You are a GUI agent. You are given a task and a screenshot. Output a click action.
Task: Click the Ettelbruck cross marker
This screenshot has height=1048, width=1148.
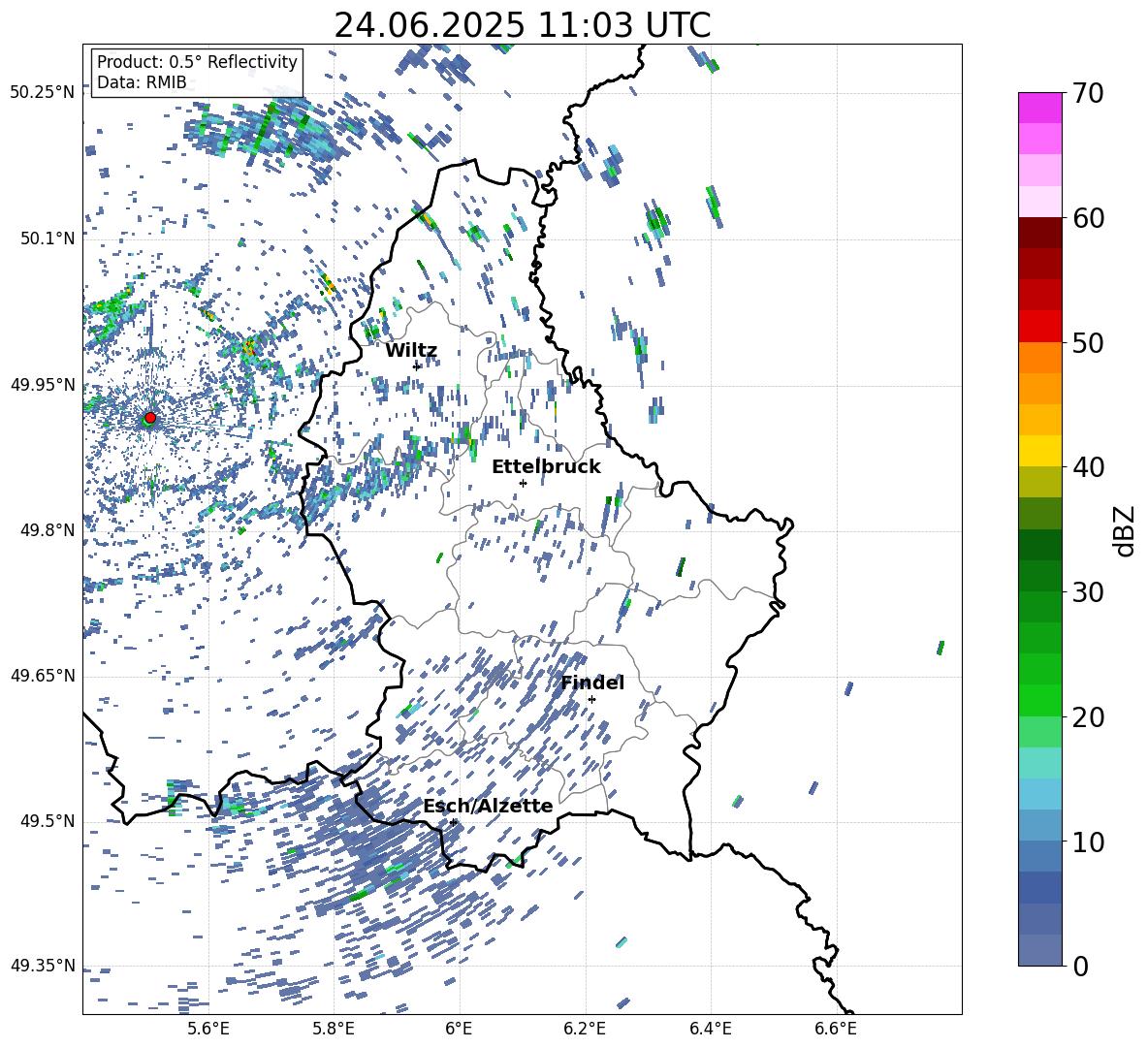[523, 483]
